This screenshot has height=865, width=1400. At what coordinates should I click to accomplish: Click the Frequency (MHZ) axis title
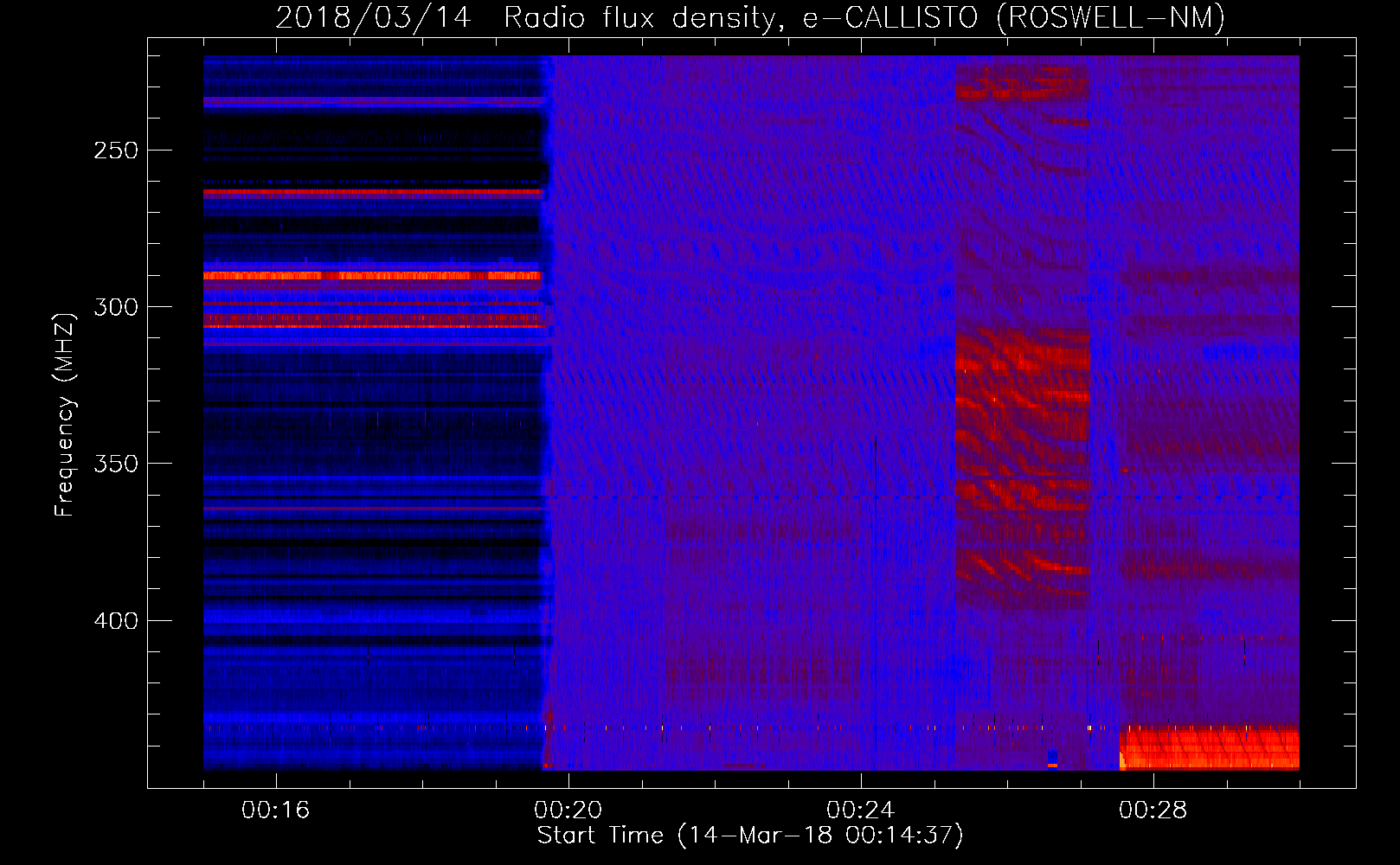(x=65, y=414)
